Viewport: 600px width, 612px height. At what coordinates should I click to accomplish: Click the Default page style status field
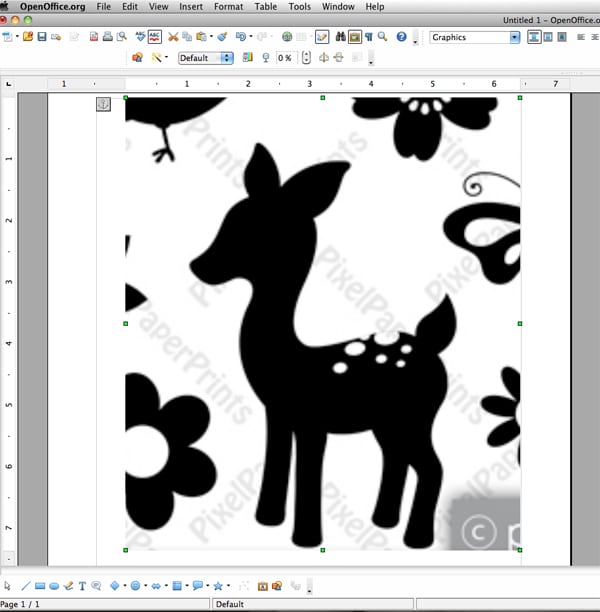click(313, 604)
